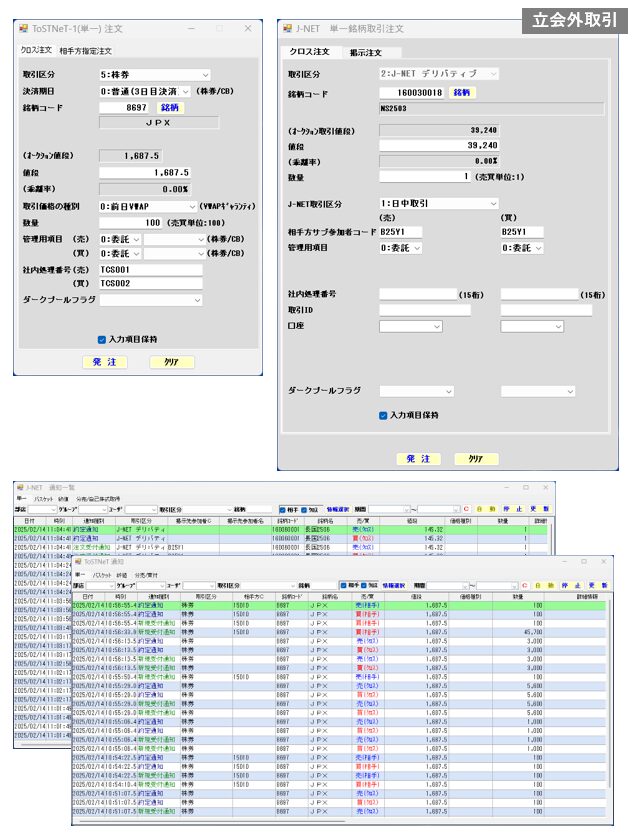Open buy-side ダークプールフラグ dropdown in J-NET window

538,392
